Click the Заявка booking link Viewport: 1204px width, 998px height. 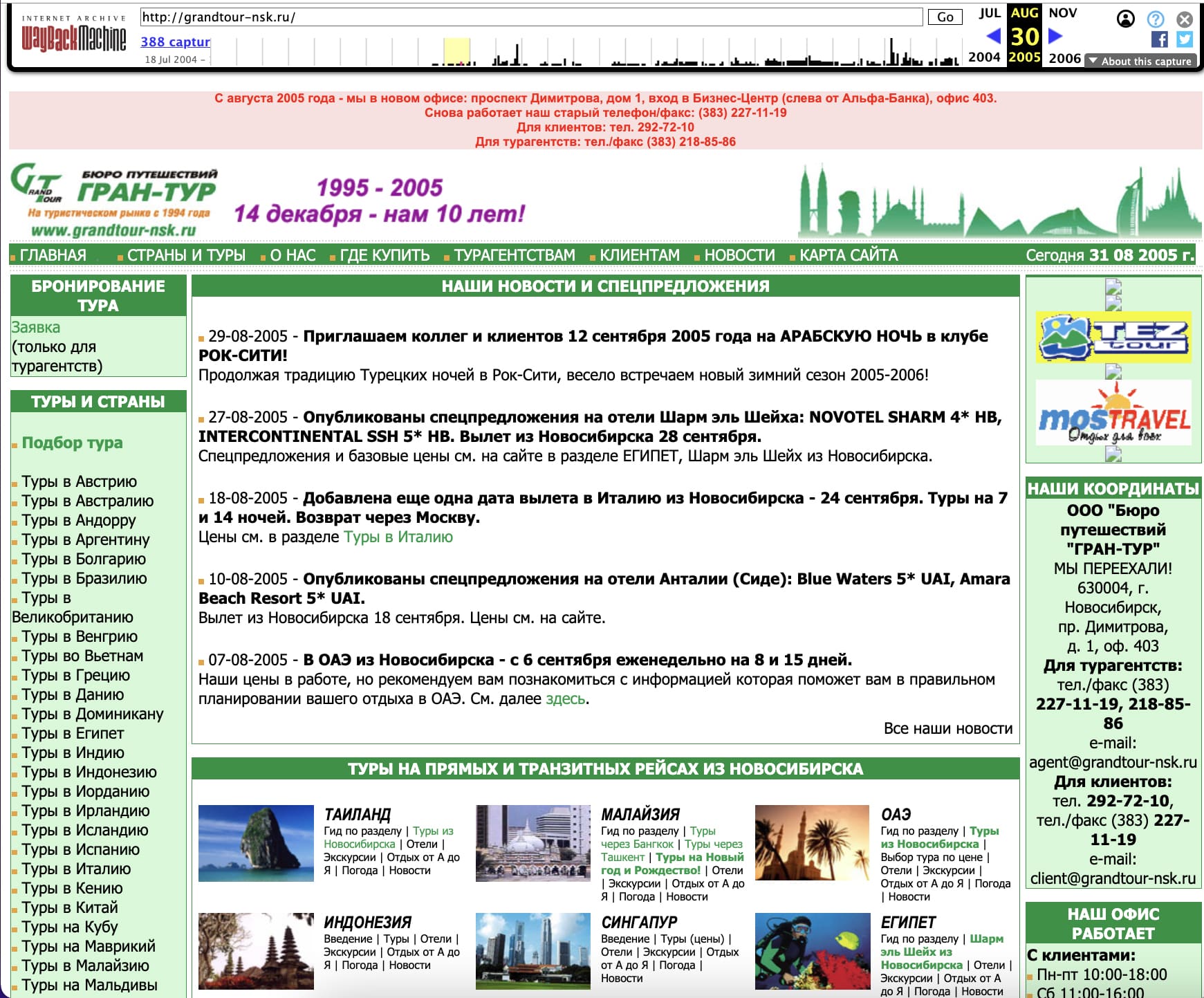pyautogui.click(x=36, y=327)
